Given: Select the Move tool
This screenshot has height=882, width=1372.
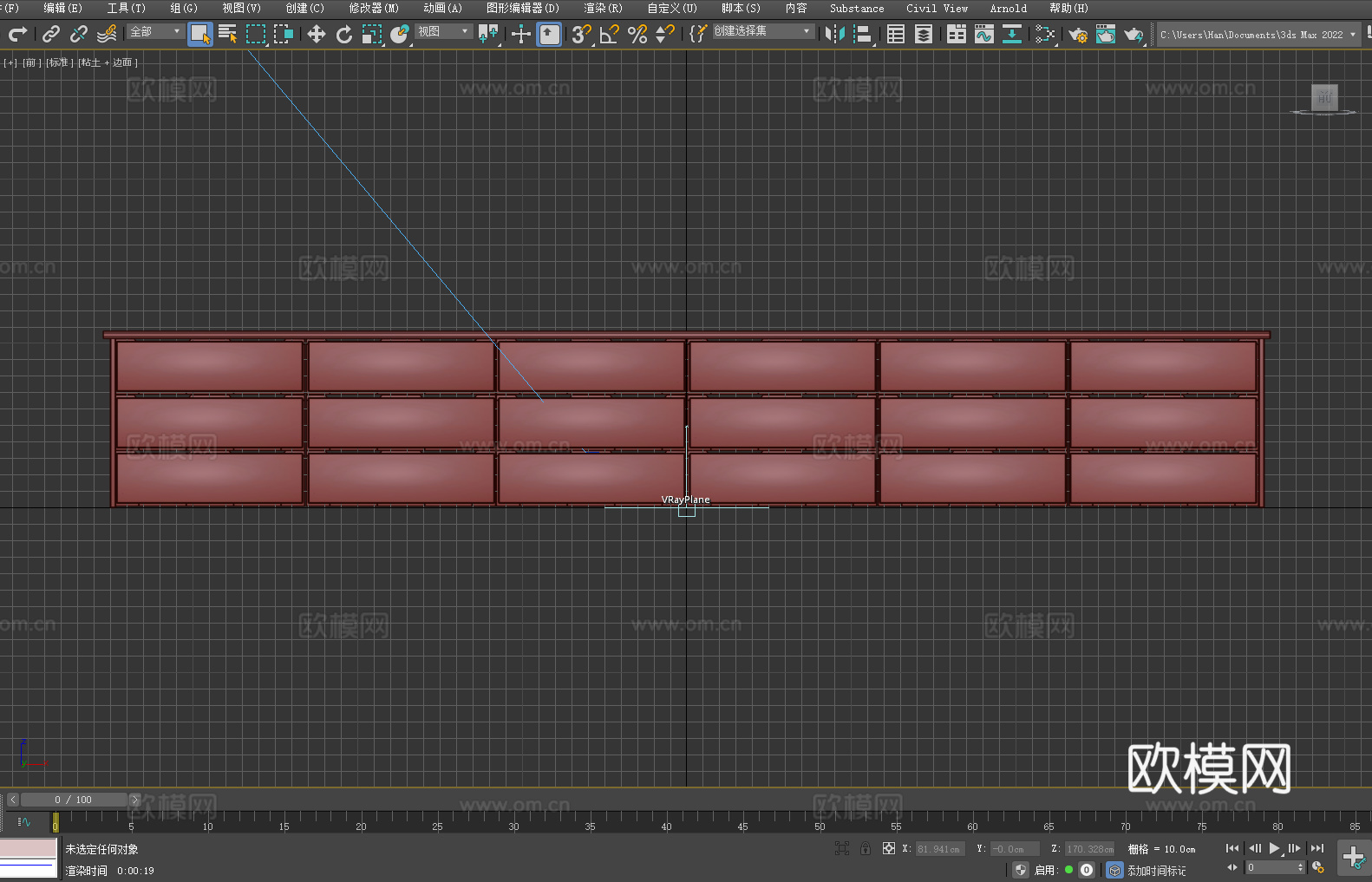Looking at the screenshot, I should coord(317,34).
